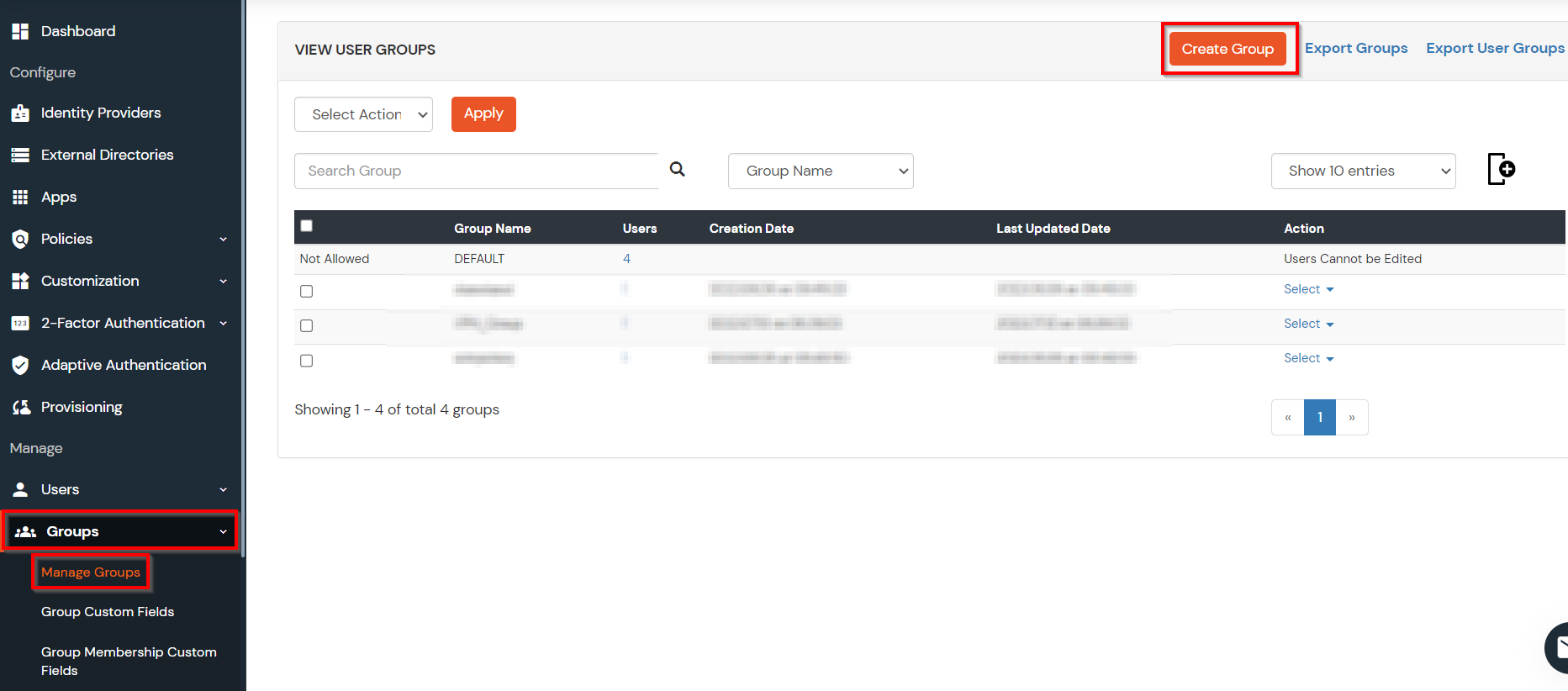Viewport: 1568px width, 691px height.
Task: Click the Export User Groups link
Action: pos(1496,48)
